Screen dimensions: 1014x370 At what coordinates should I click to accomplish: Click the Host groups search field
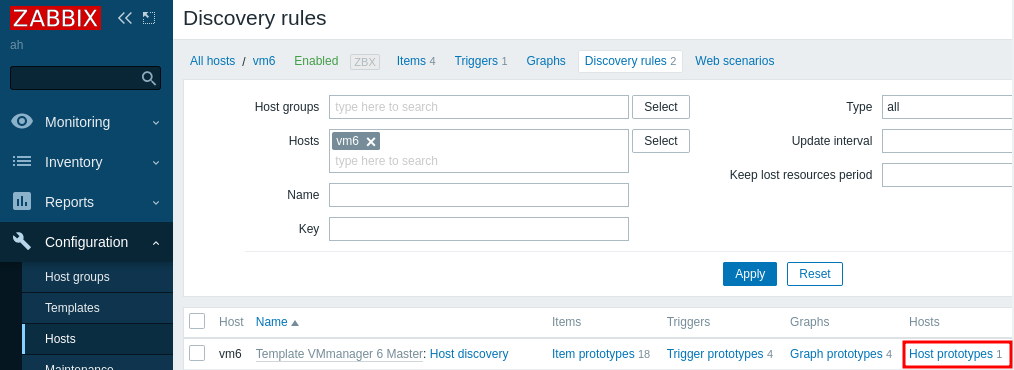point(479,107)
